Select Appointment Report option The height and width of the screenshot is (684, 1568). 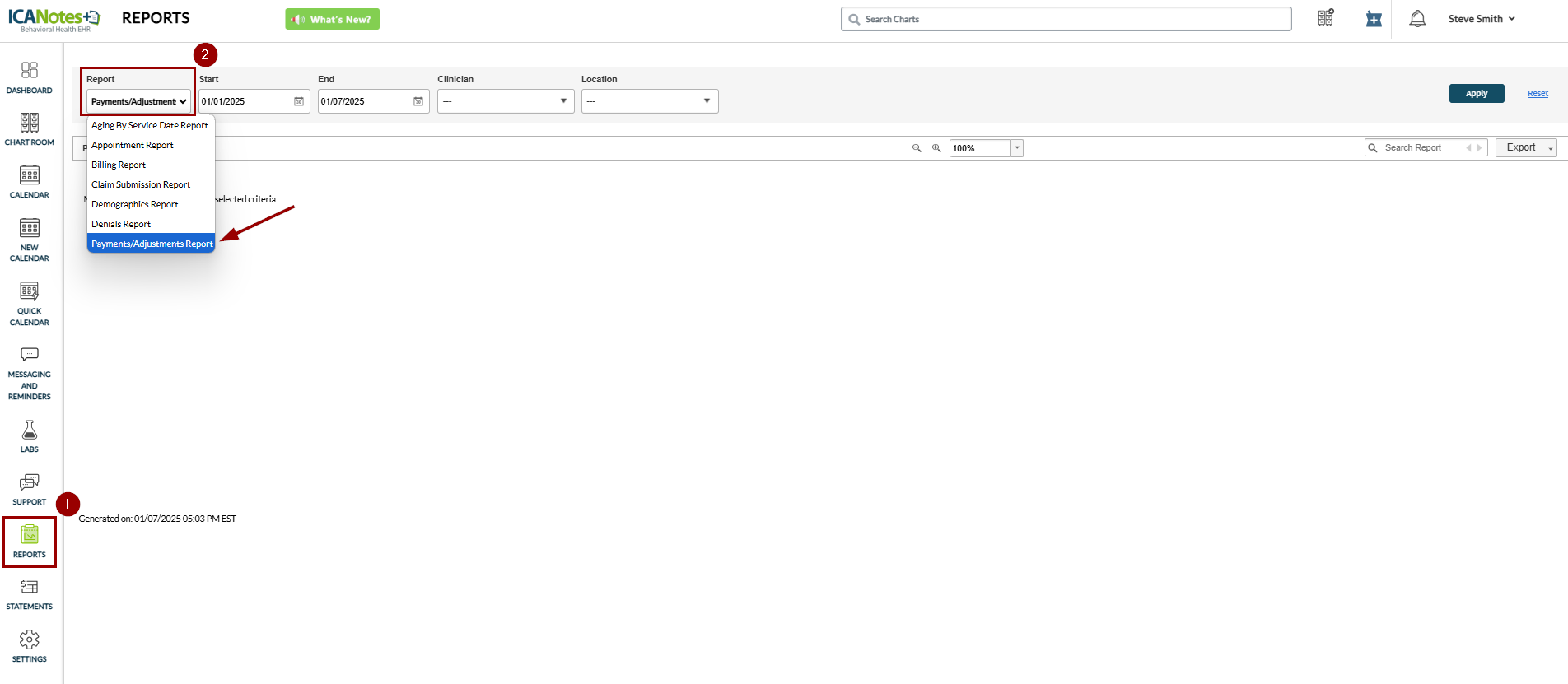151,145
